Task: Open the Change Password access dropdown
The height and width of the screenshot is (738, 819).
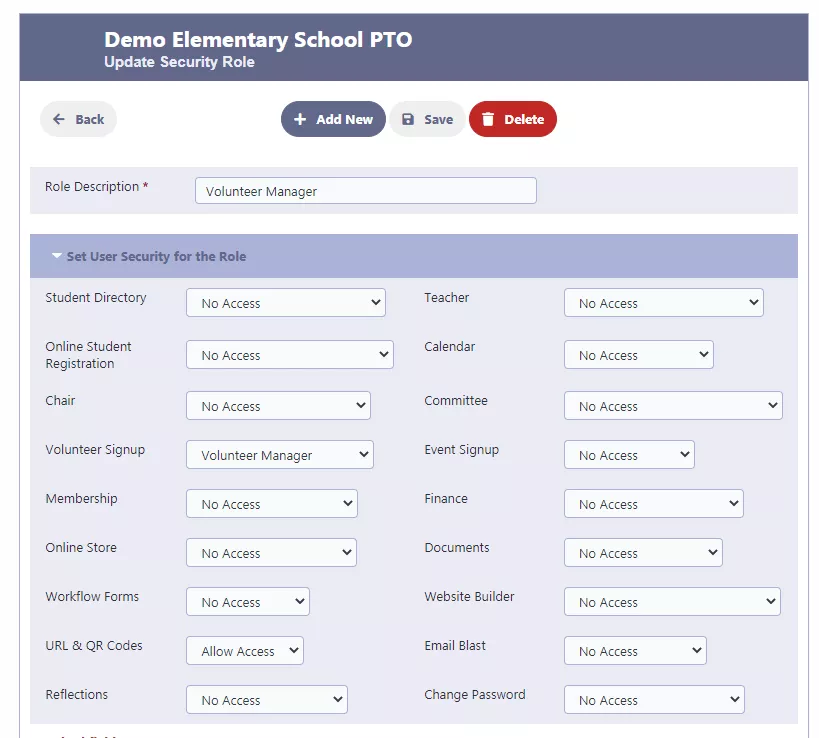Action: (x=654, y=699)
